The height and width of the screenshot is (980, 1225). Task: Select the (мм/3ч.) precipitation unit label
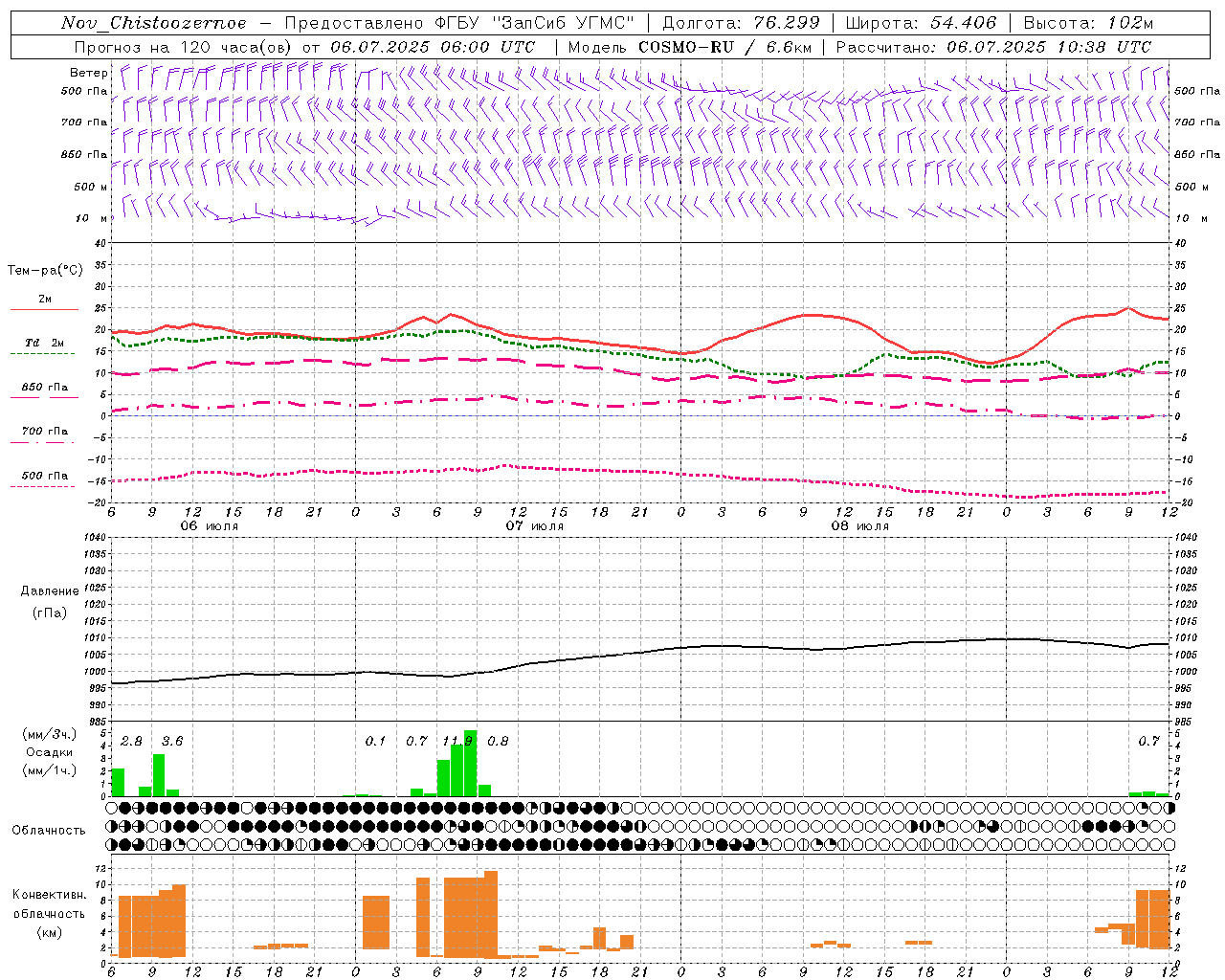point(50,734)
